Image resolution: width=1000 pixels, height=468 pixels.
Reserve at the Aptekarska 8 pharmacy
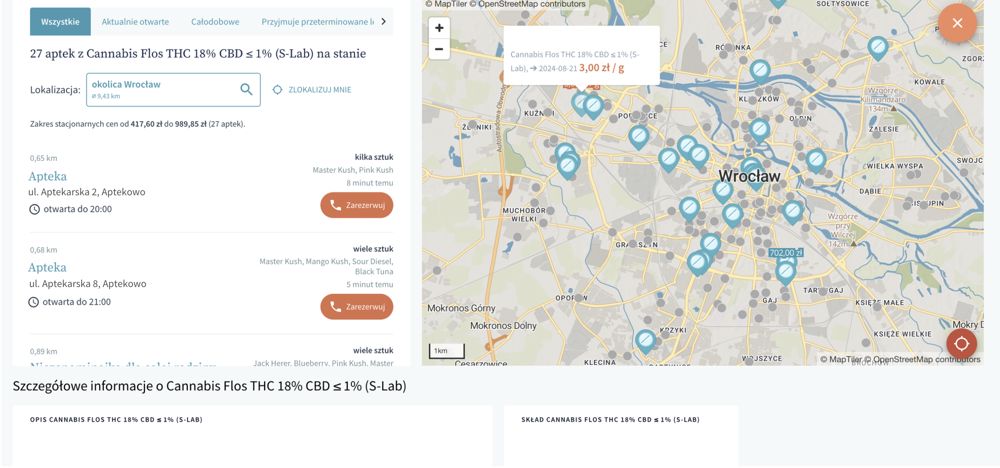tap(357, 307)
